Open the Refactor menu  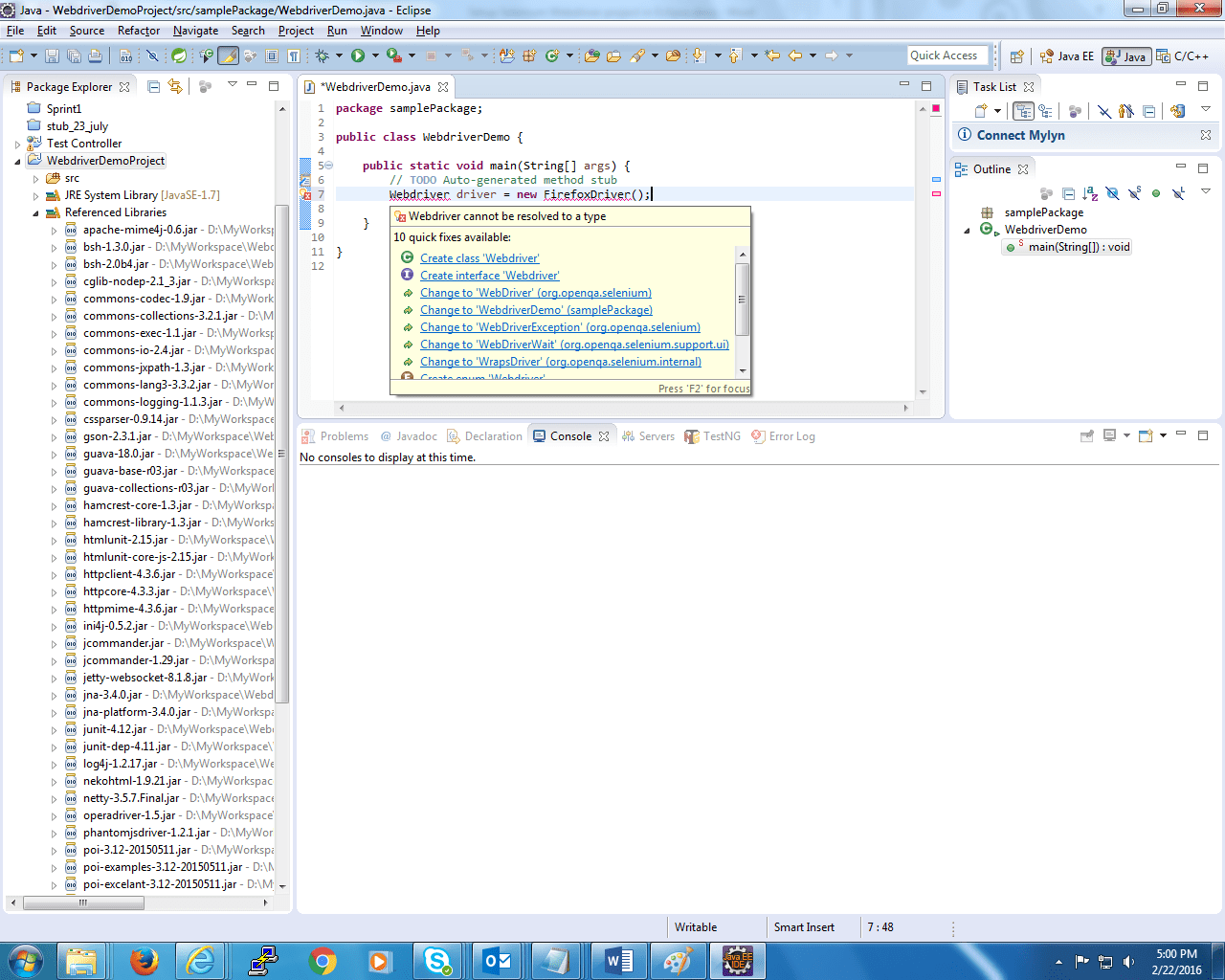[139, 31]
